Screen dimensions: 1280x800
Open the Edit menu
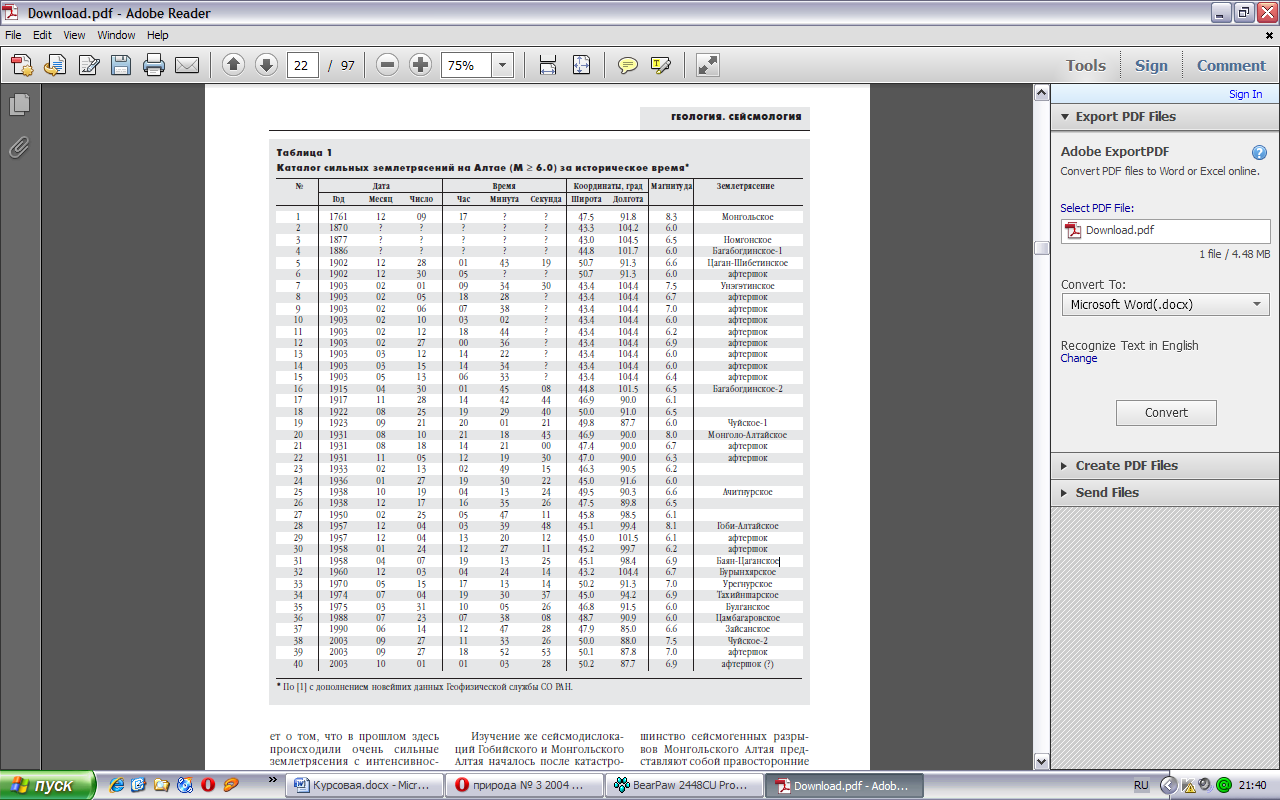coord(42,35)
